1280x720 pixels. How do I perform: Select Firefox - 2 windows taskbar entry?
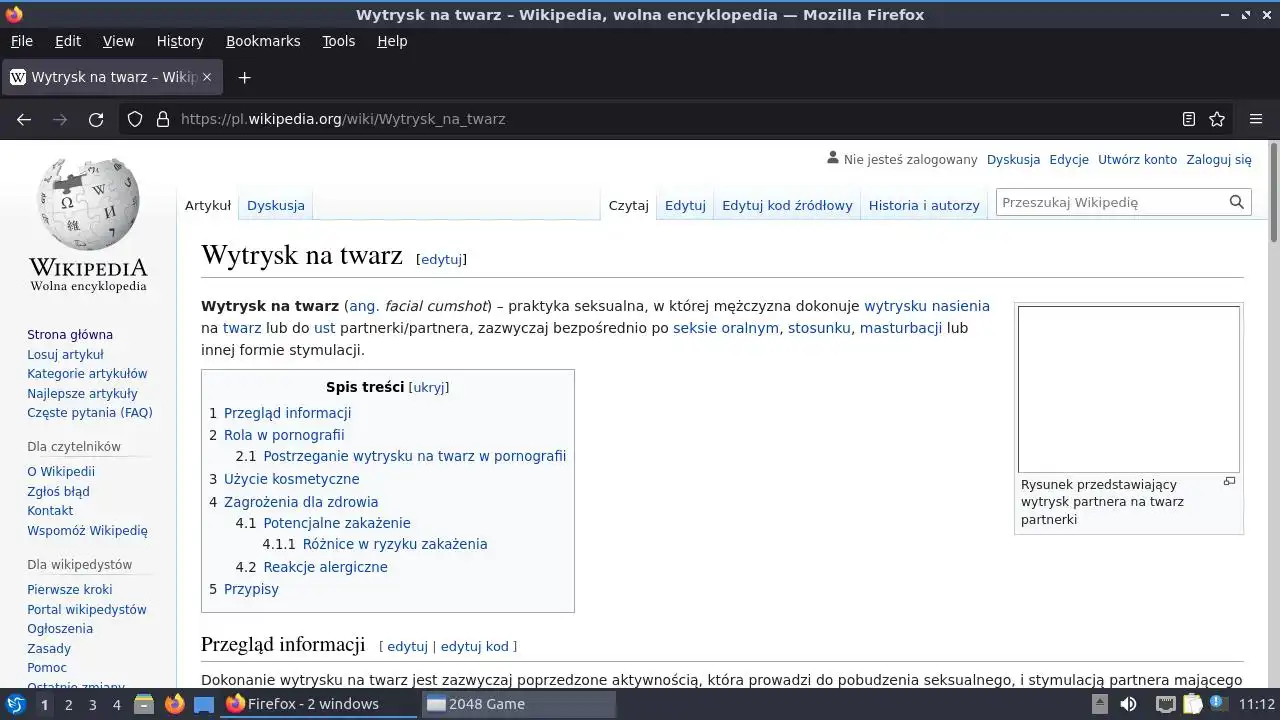click(320, 704)
